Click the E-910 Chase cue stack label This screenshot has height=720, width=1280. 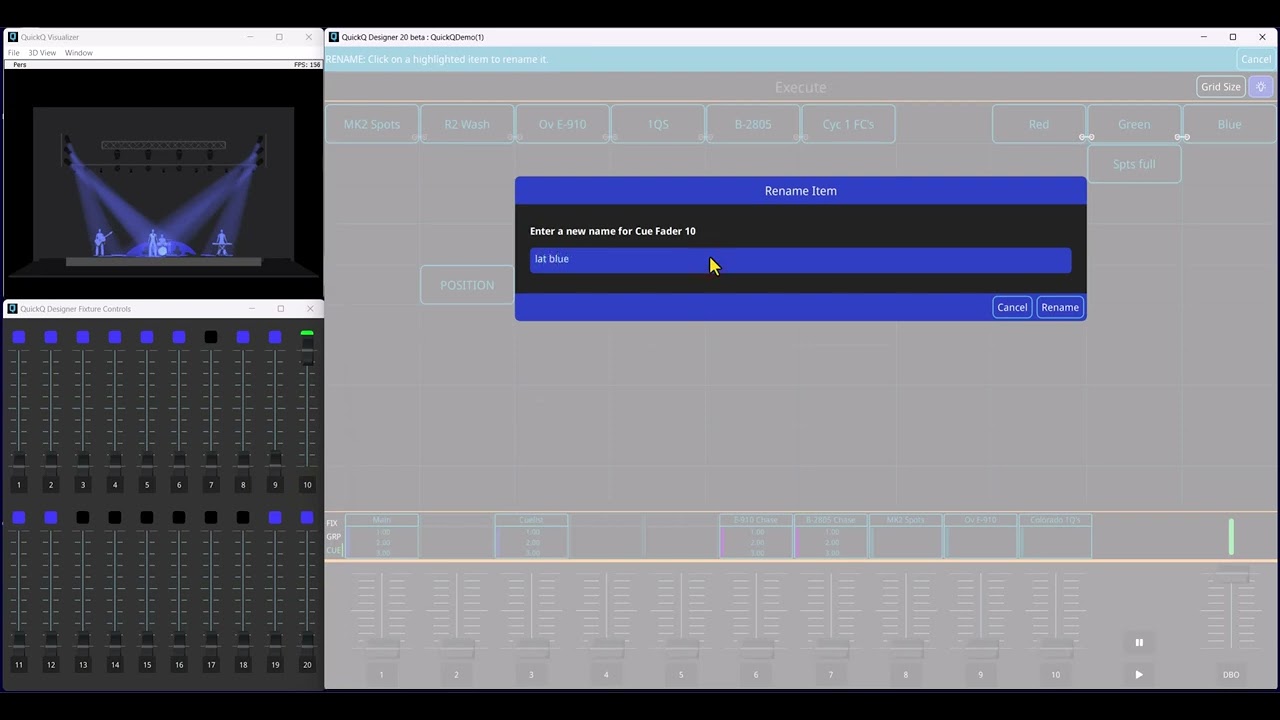point(756,520)
